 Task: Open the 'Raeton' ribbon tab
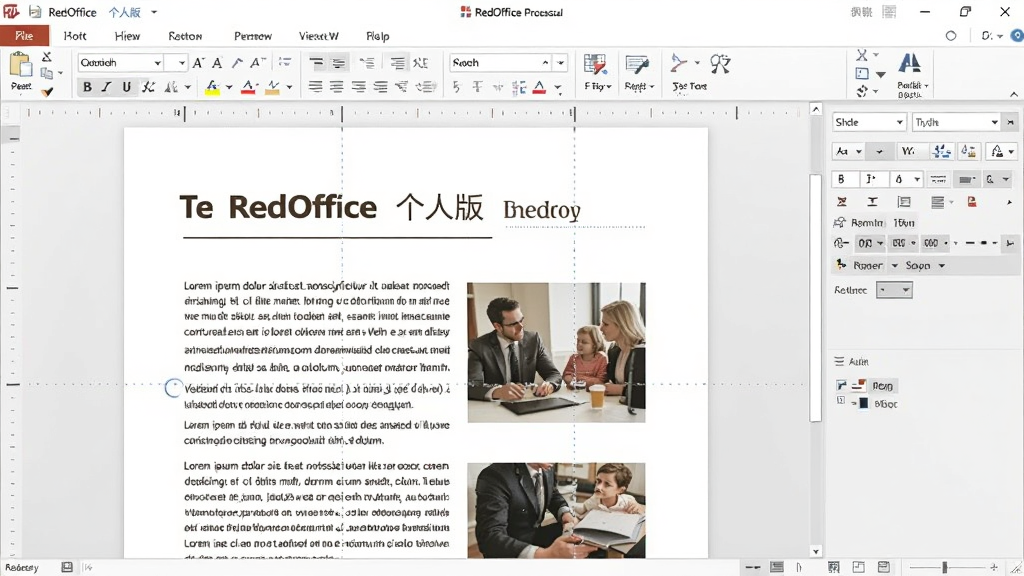click(x=185, y=36)
